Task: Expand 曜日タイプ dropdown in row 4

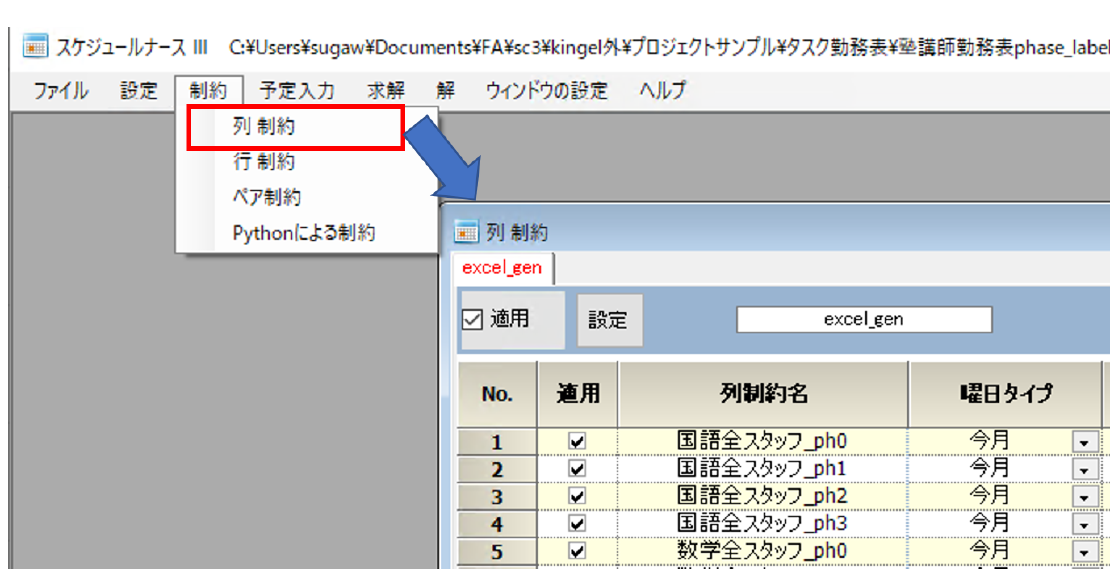Action: (1082, 523)
